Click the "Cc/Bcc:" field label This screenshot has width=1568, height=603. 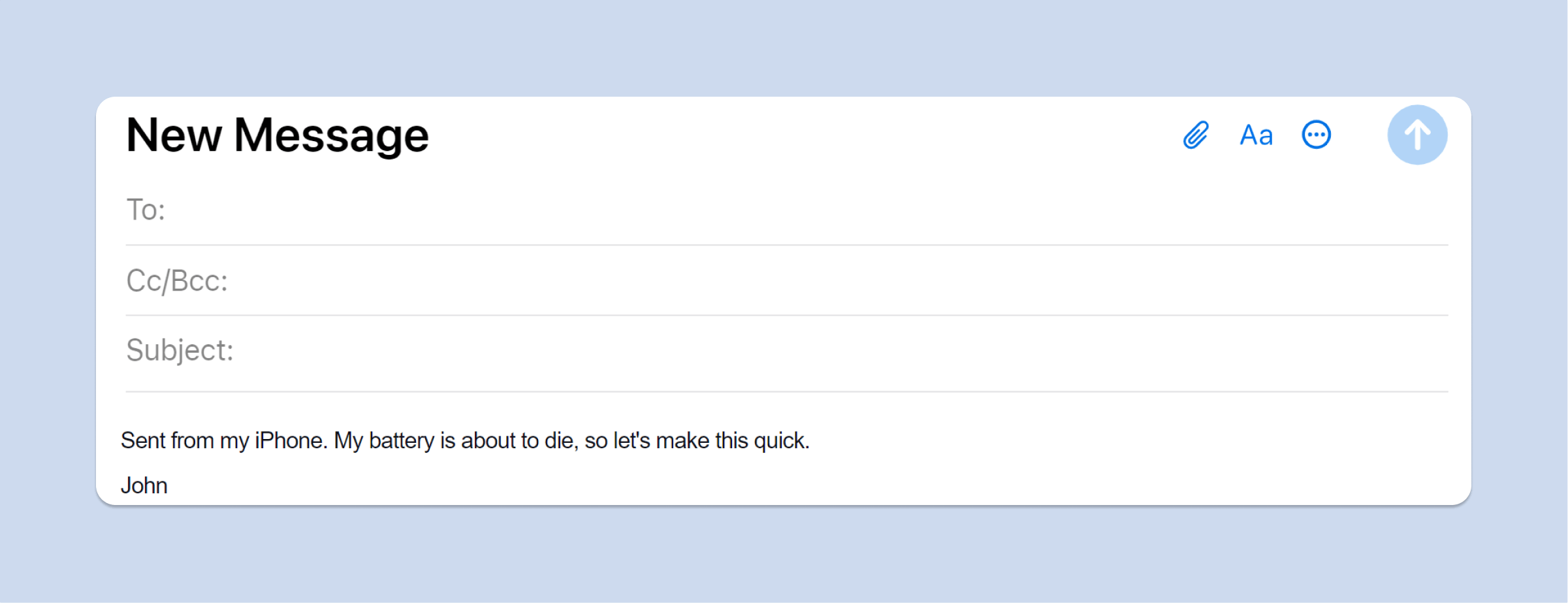click(177, 281)
